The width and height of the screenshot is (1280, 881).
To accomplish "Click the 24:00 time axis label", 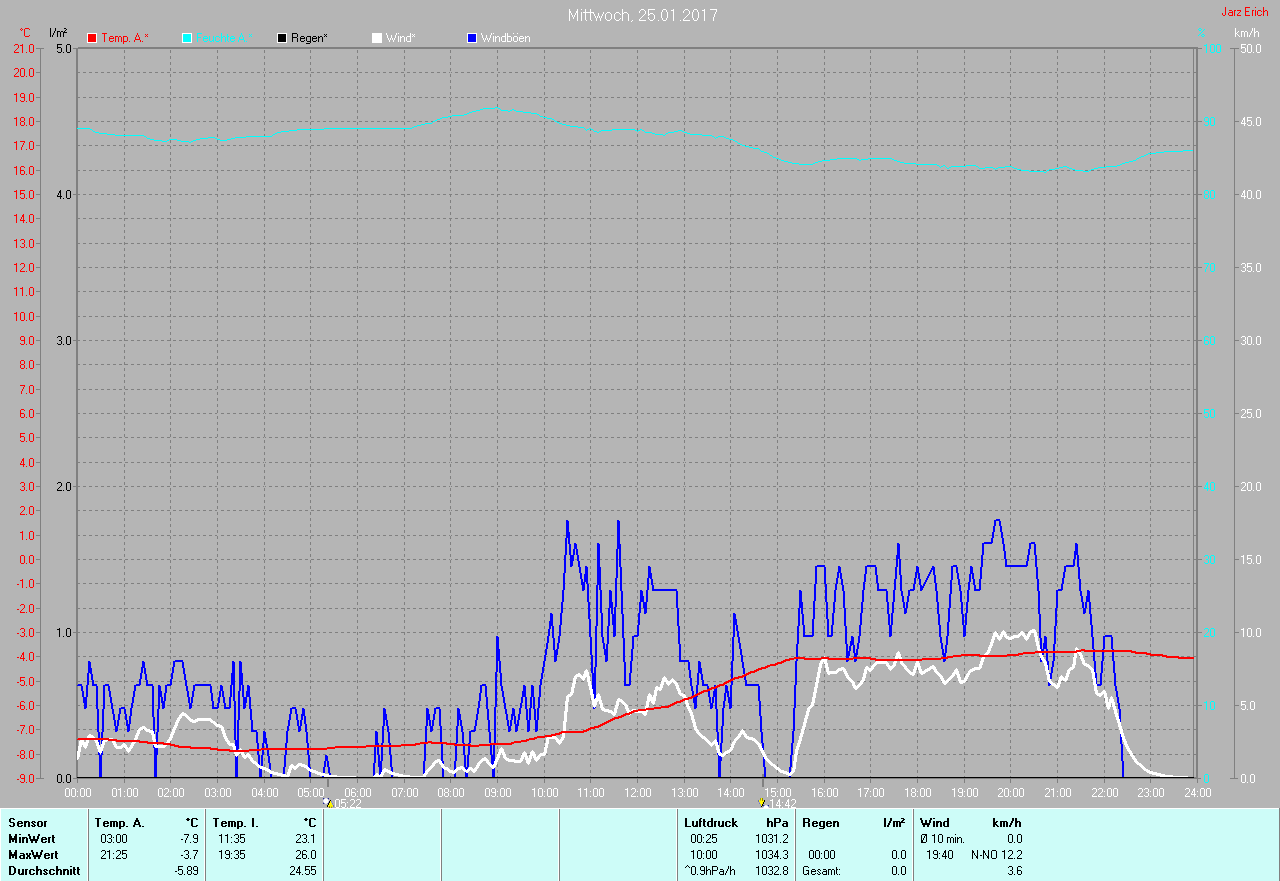I will [1197, 792].
